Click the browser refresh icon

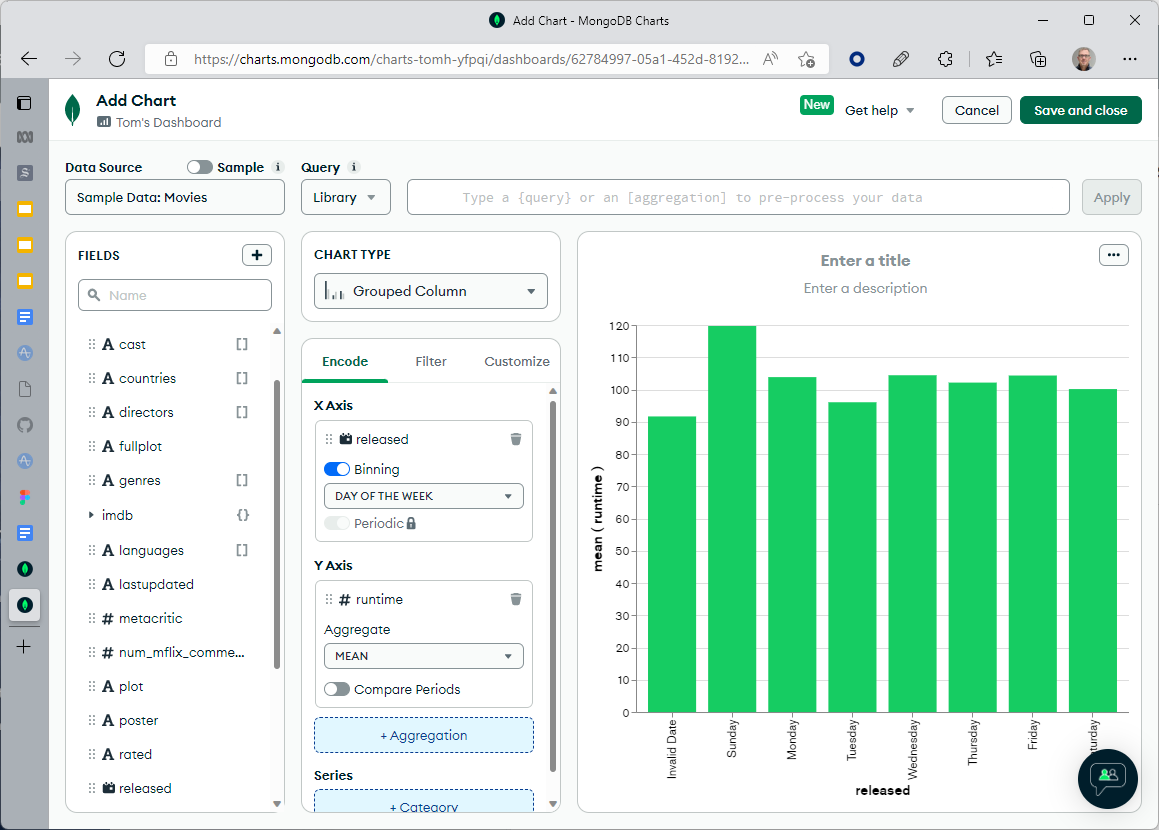[x=117, y=59]
